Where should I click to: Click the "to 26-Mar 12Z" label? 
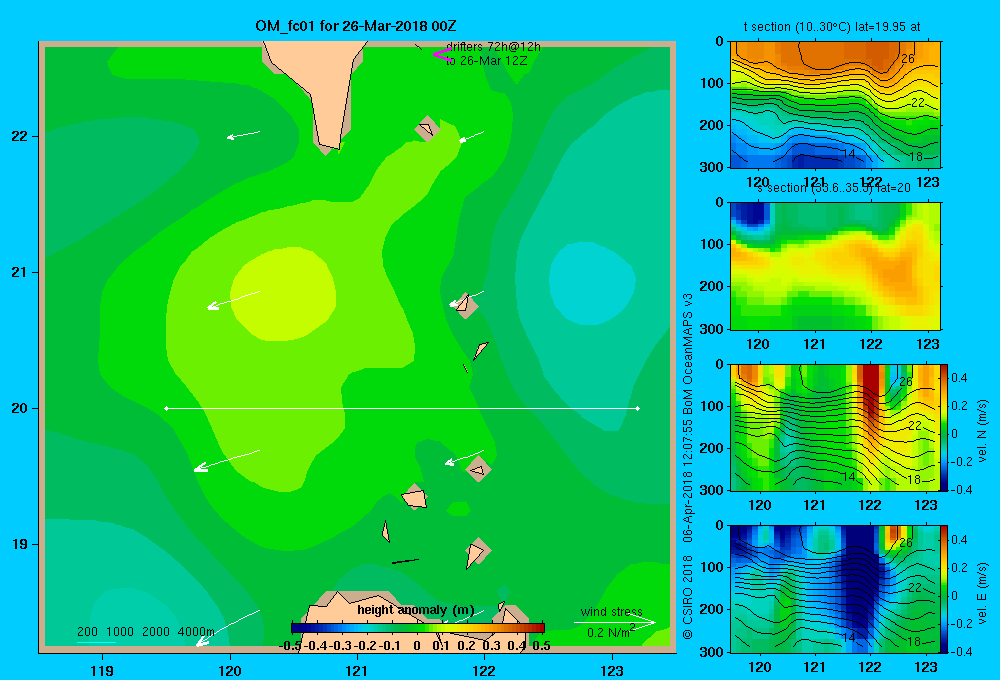pos(487,61)
